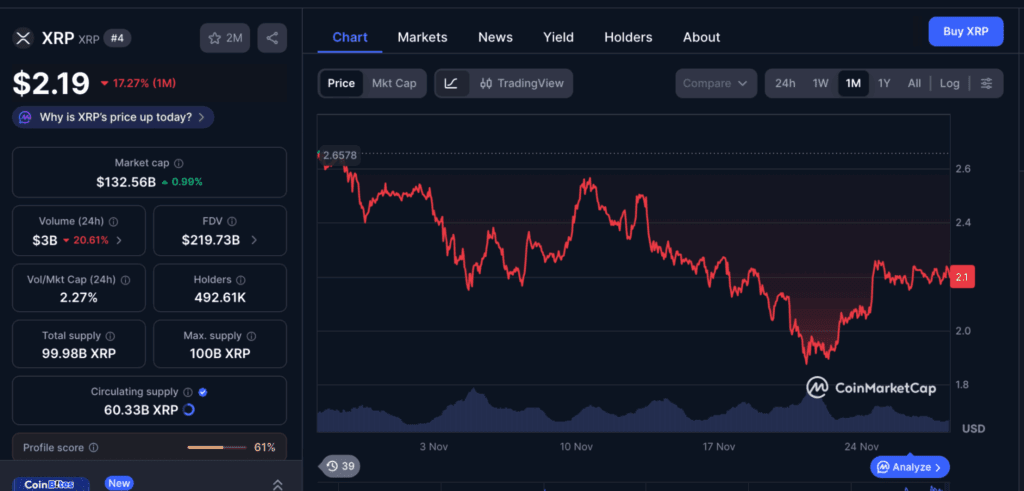Image resolution: width=1024 pixels, height=491 pixels.
Task: Expand the Volume (24h) details chevron
Action: coord(120,240)
